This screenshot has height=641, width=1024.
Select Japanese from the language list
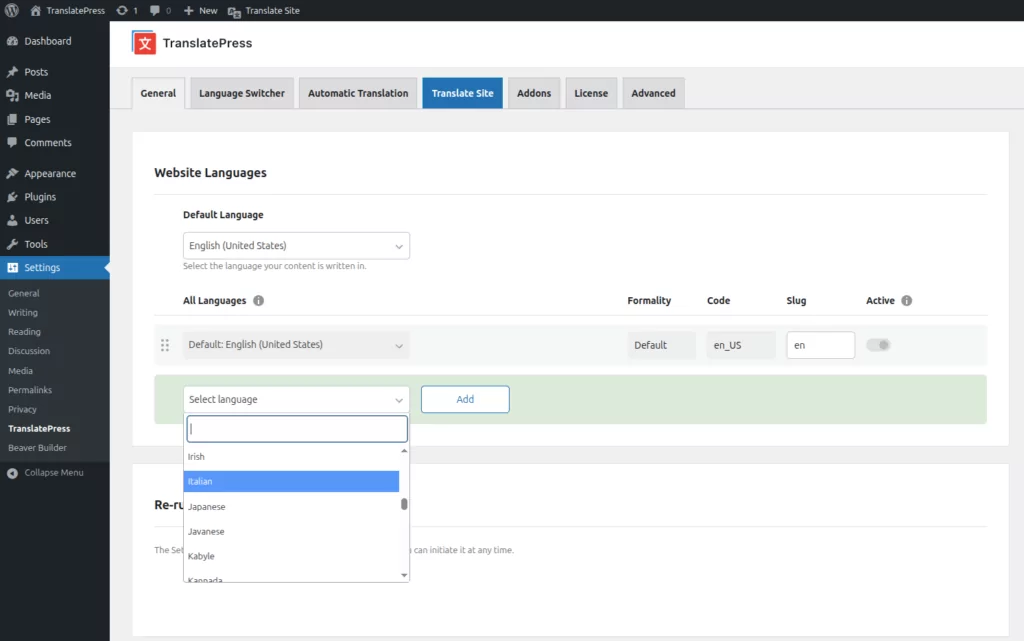(291, 507)
